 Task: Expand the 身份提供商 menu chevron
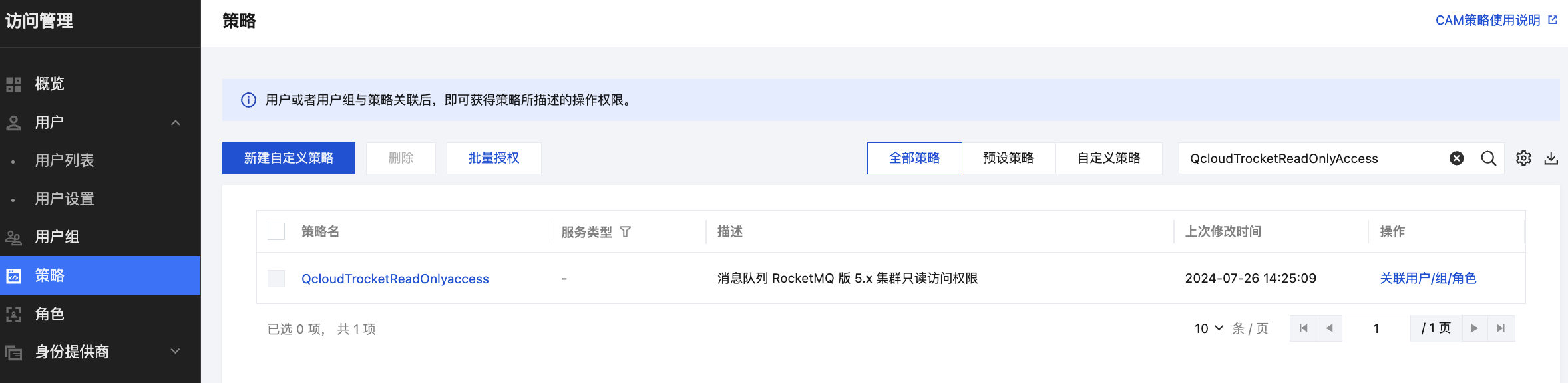(176, 351)
